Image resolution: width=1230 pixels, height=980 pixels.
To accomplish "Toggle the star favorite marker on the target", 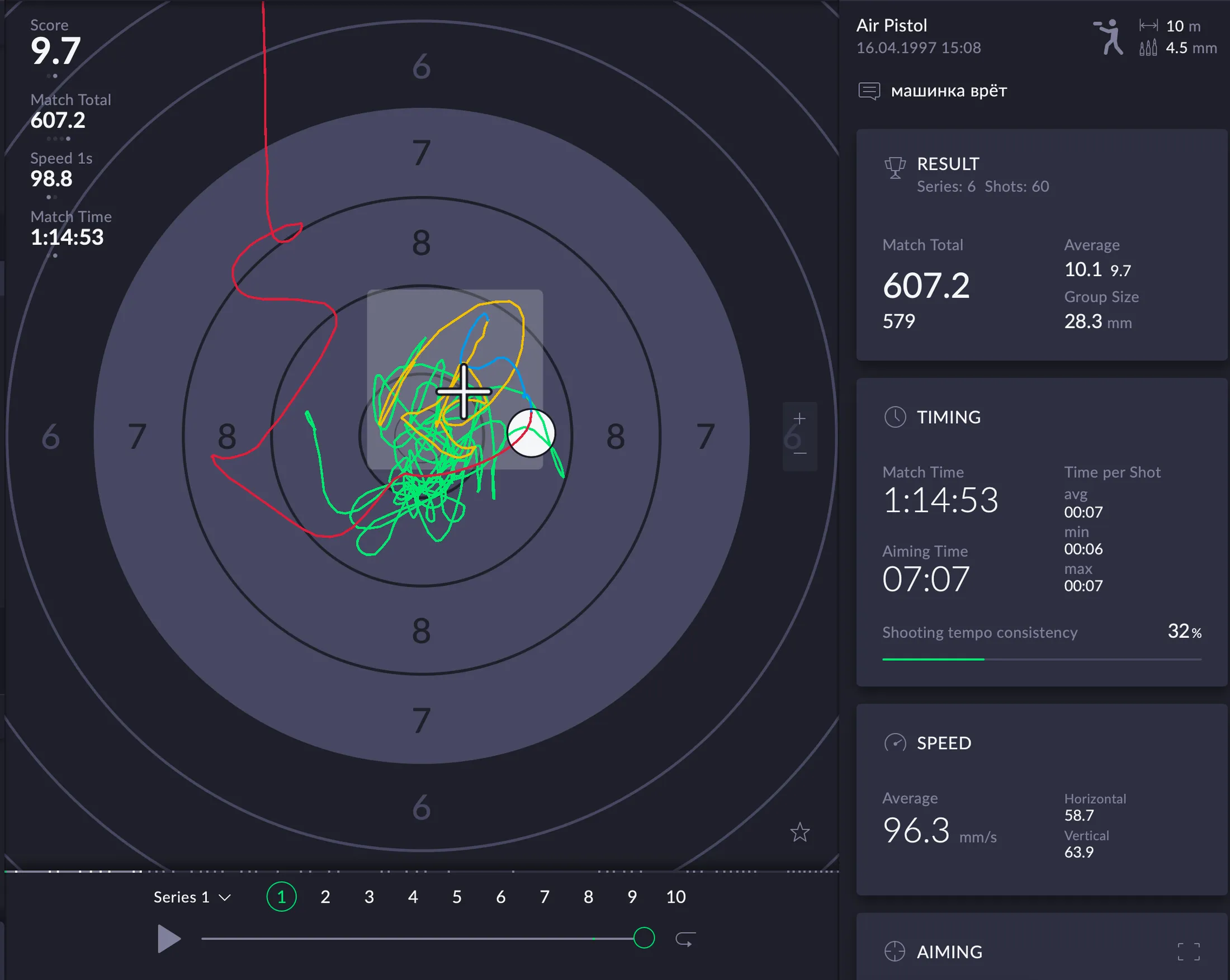I will click(800, 833).
